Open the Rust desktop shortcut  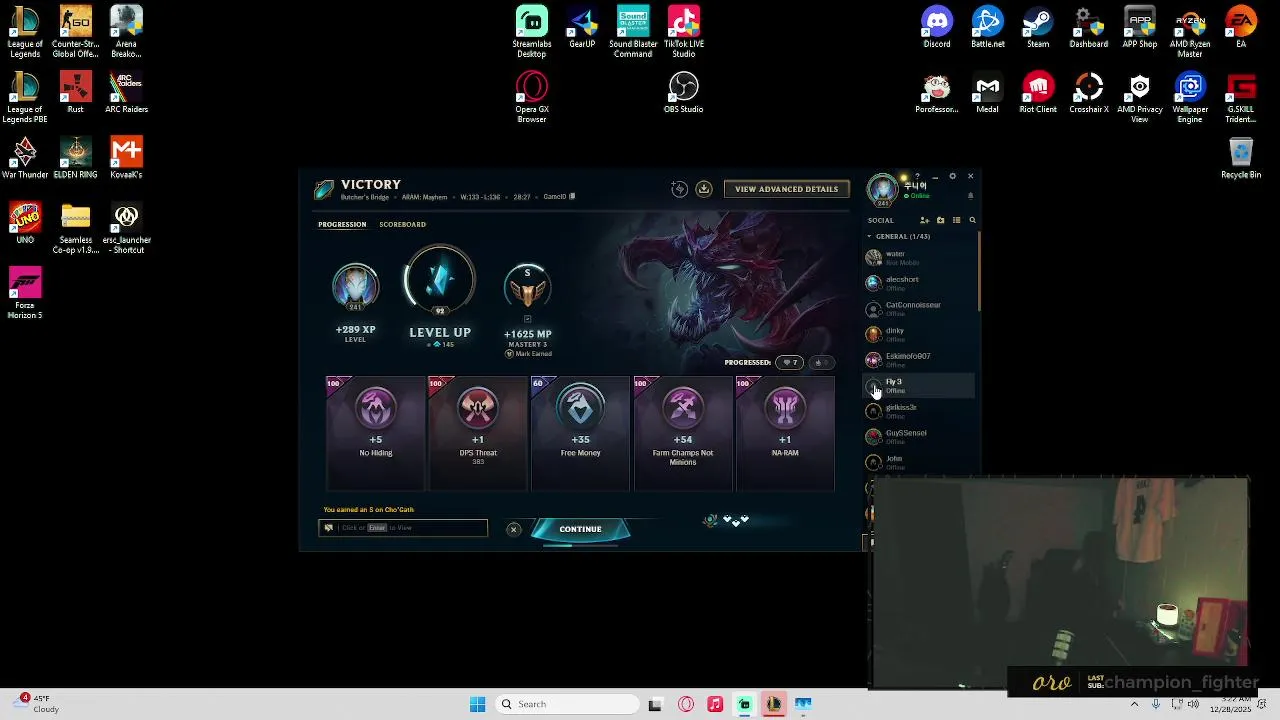(x=76, y=93)
